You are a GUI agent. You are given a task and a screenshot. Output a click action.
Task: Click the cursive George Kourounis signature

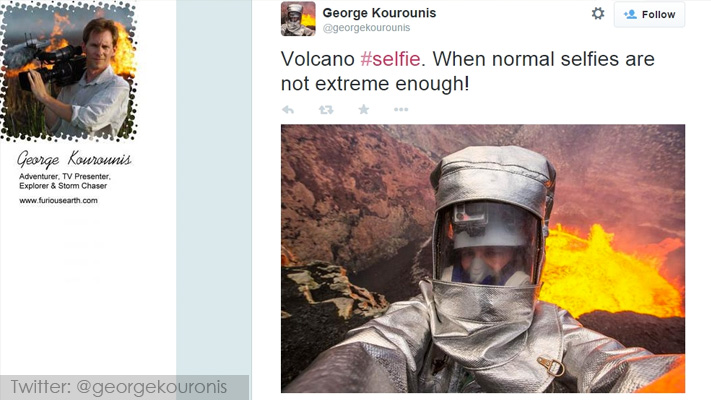tap(74, 159)
